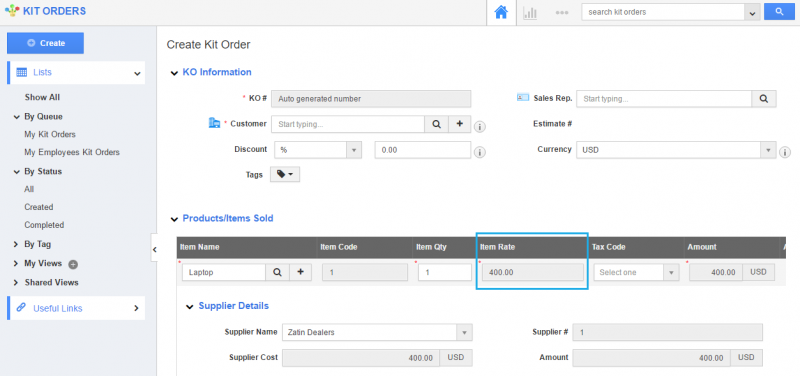Click the Discount value 0.00 field

tap(422, 150)
